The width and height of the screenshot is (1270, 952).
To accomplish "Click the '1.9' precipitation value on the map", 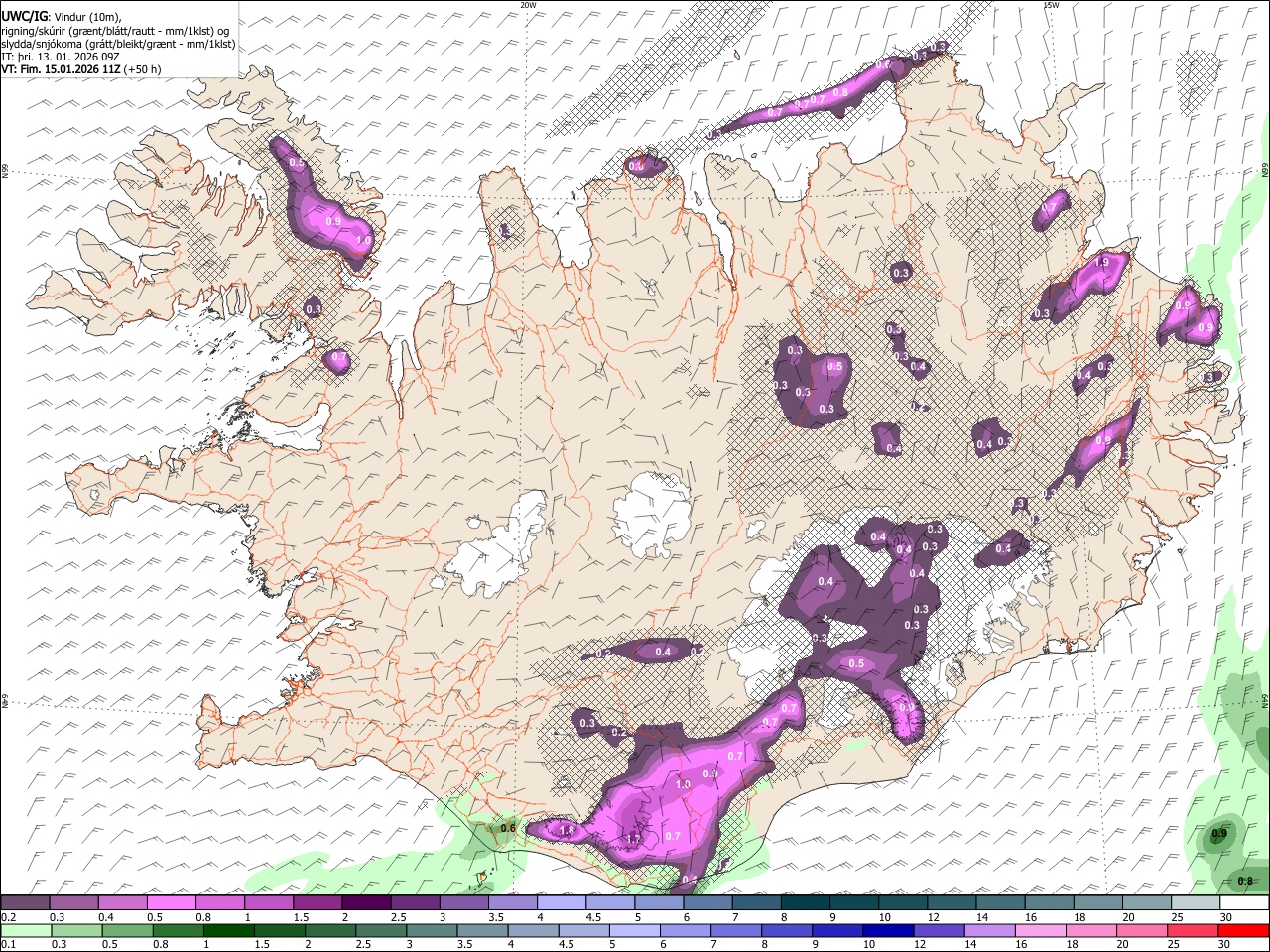I will click(x=1100, y=262).
